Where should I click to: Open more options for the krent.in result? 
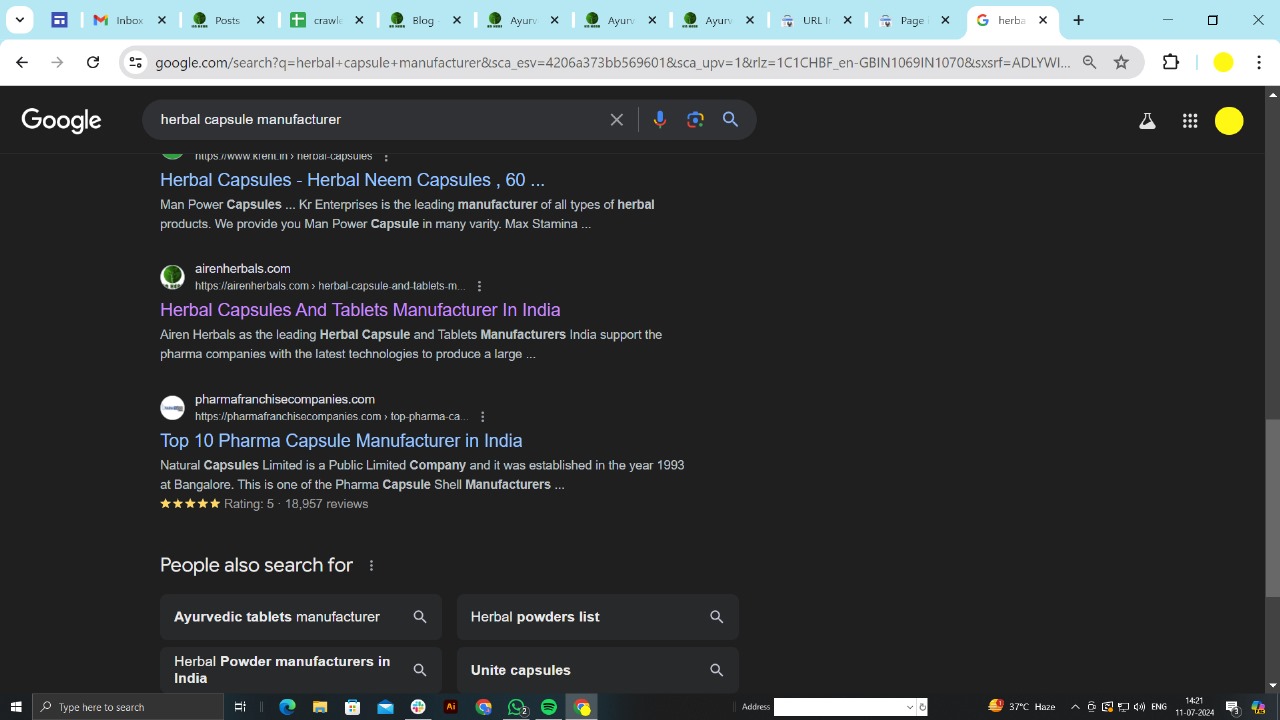386,157
